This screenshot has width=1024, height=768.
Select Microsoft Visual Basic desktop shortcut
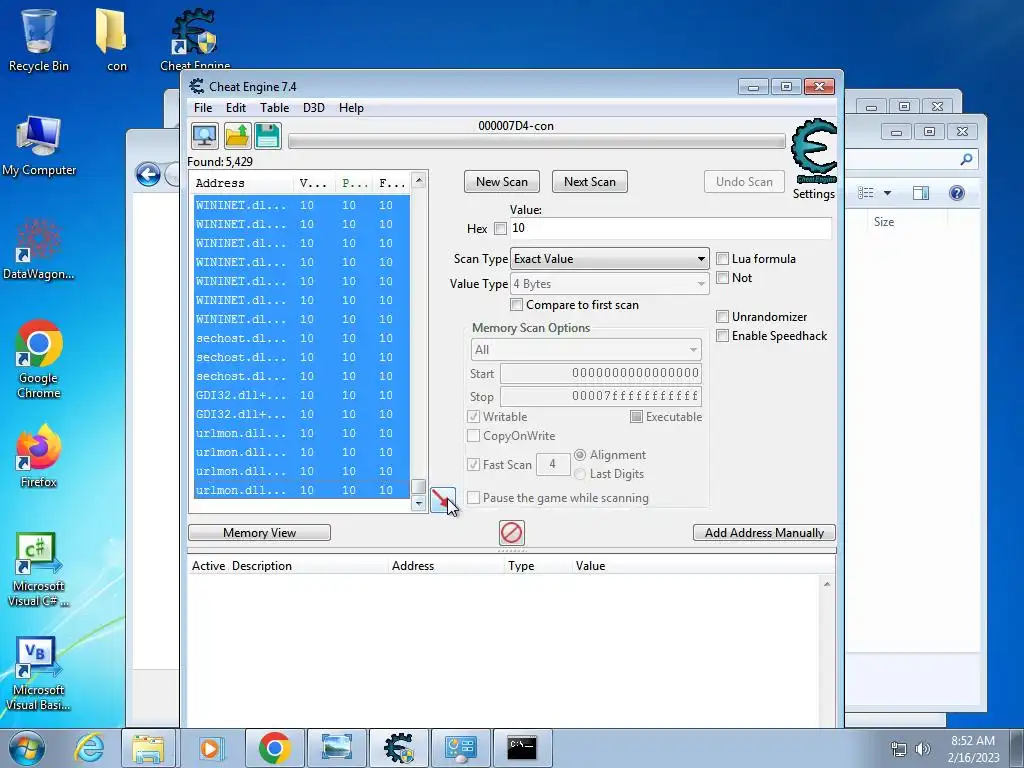click(x=39, y=674)
